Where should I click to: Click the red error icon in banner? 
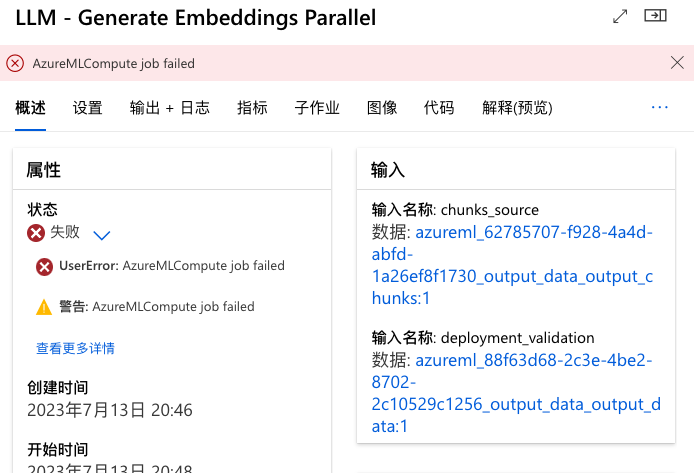(x=15, y=63)
